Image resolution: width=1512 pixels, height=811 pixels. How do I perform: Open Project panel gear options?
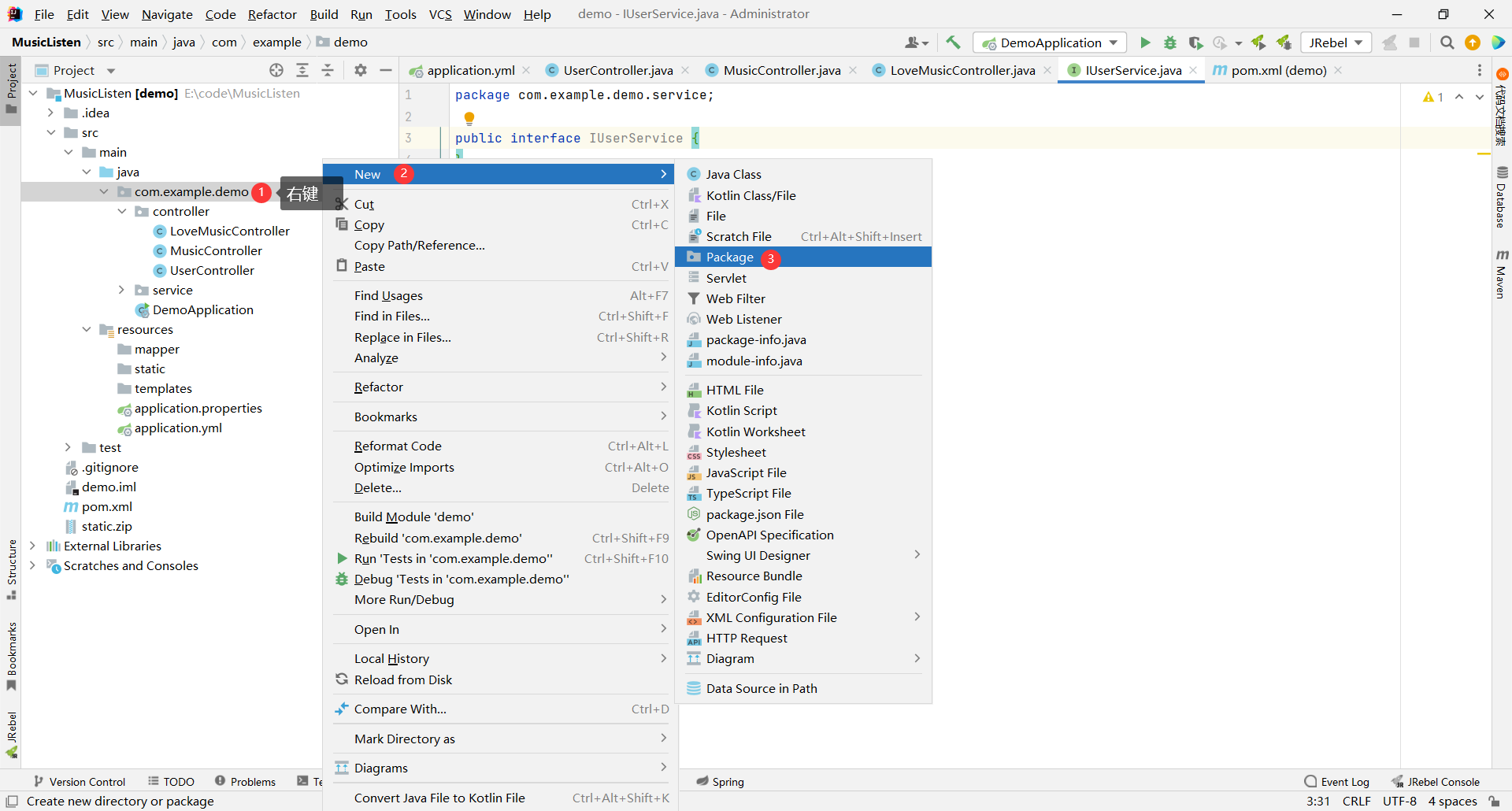coord(361,70)
